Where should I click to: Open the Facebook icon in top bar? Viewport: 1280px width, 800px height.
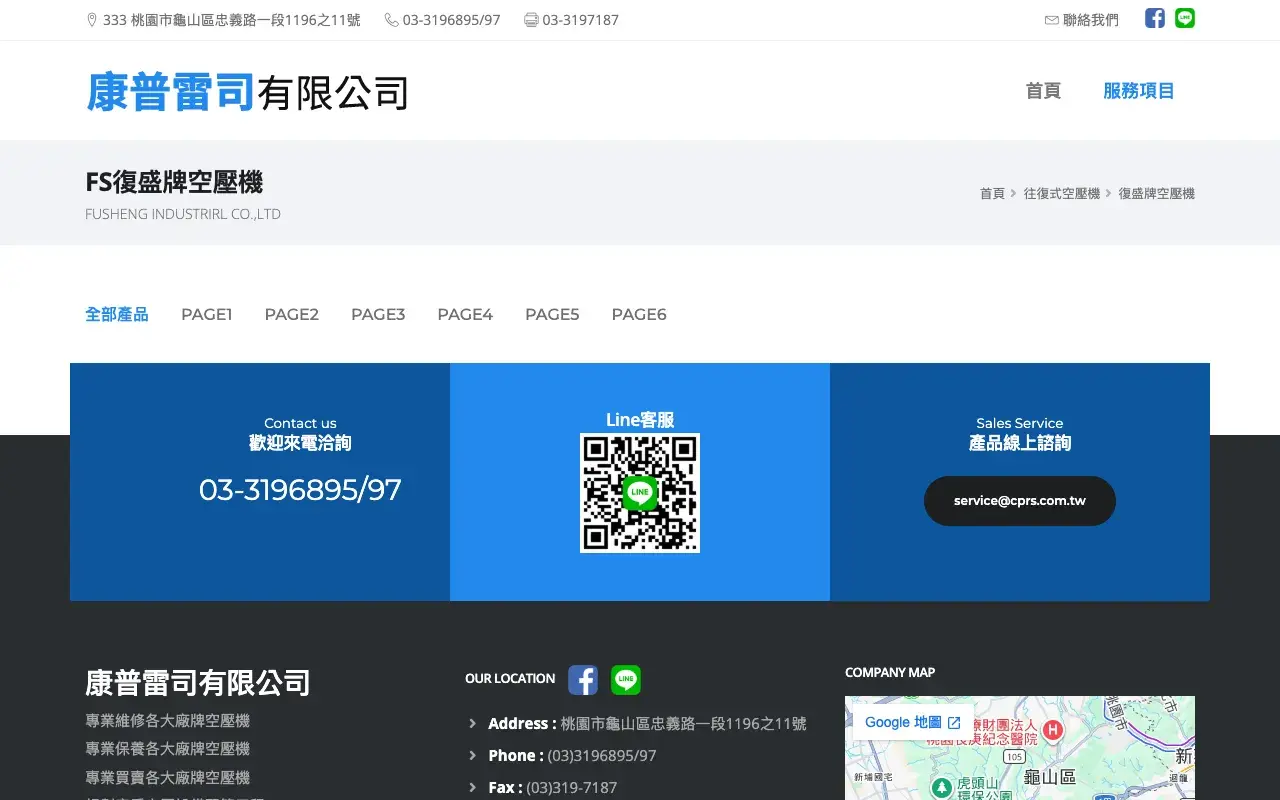1155,18
